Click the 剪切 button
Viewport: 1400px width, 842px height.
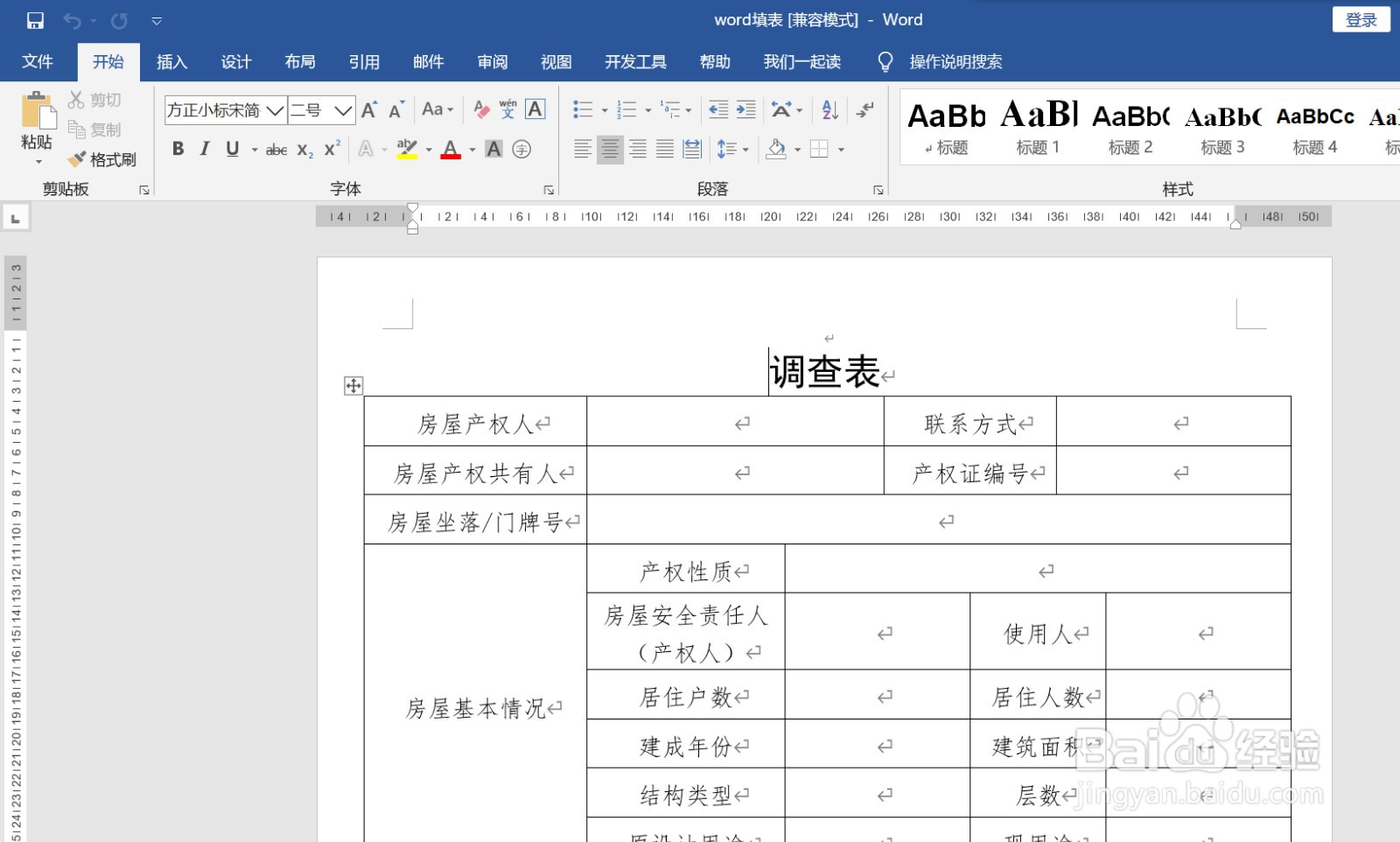[x=95, y=100]
